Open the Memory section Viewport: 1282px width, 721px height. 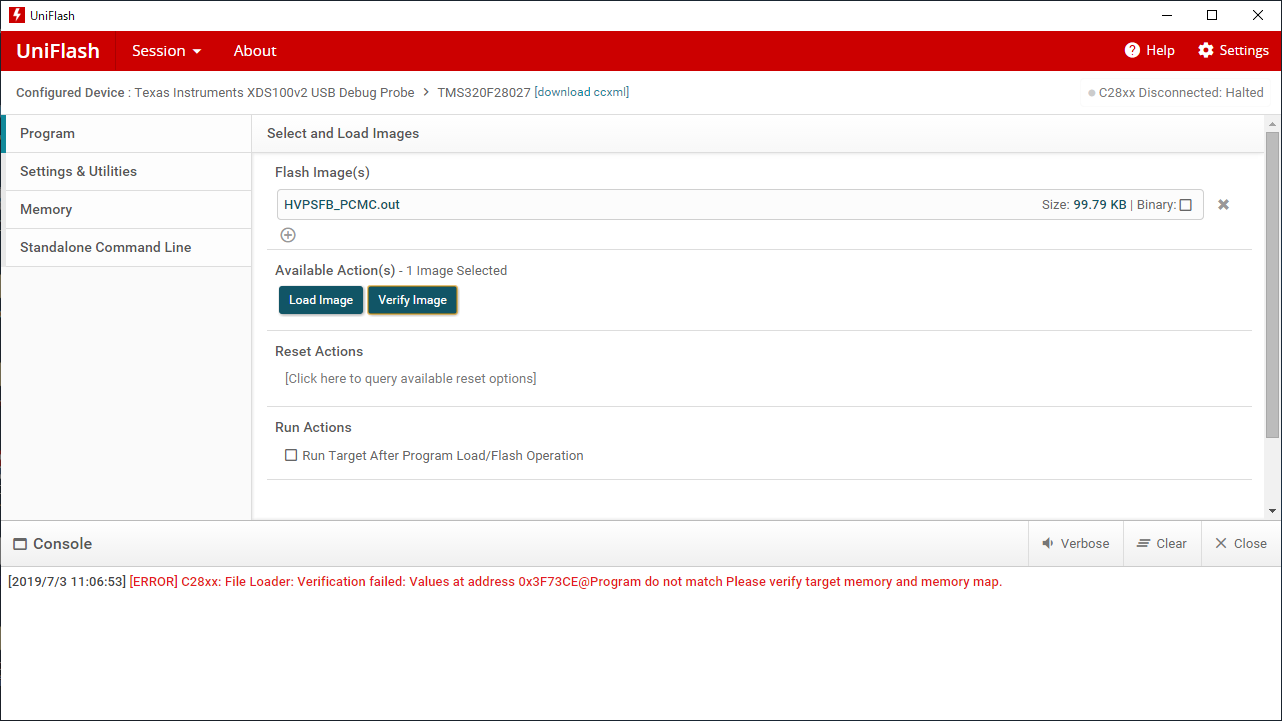point(126,210)
